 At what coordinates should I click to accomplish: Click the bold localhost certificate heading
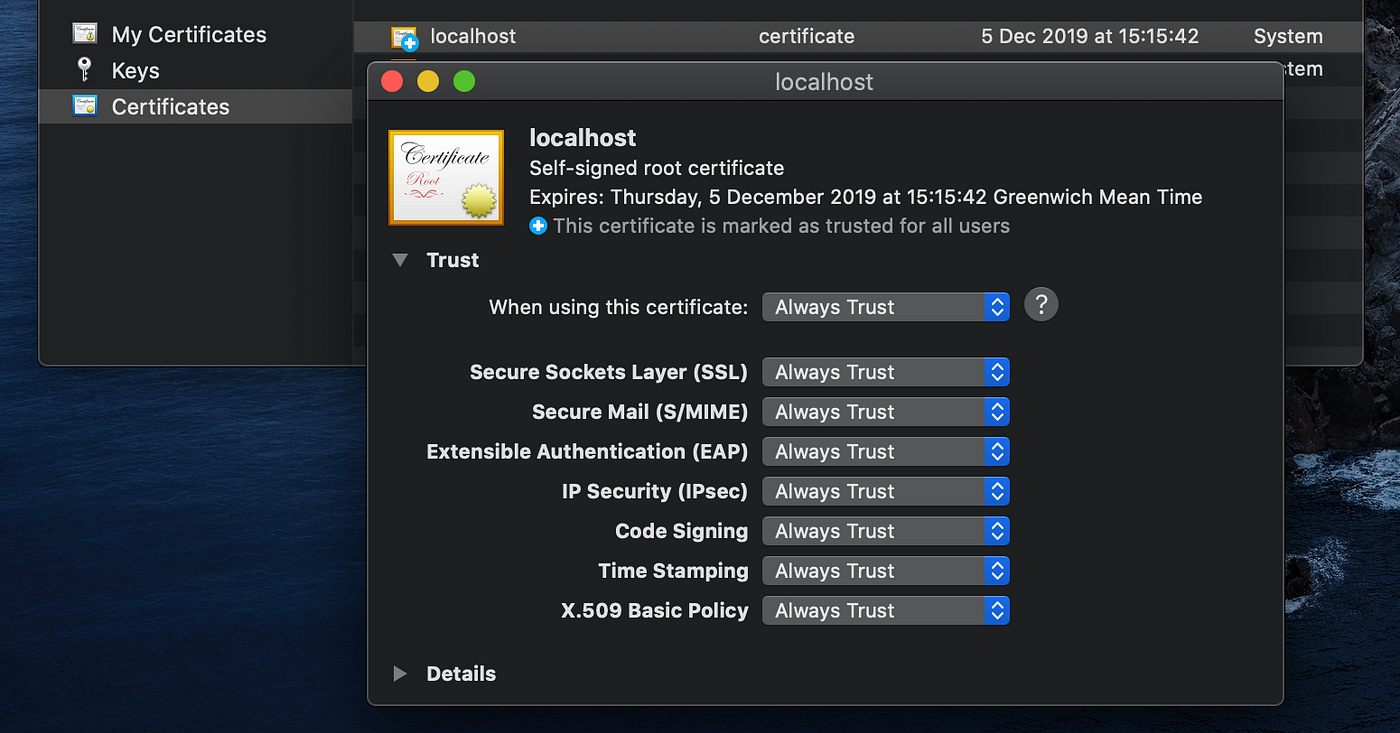click(582, 138)
